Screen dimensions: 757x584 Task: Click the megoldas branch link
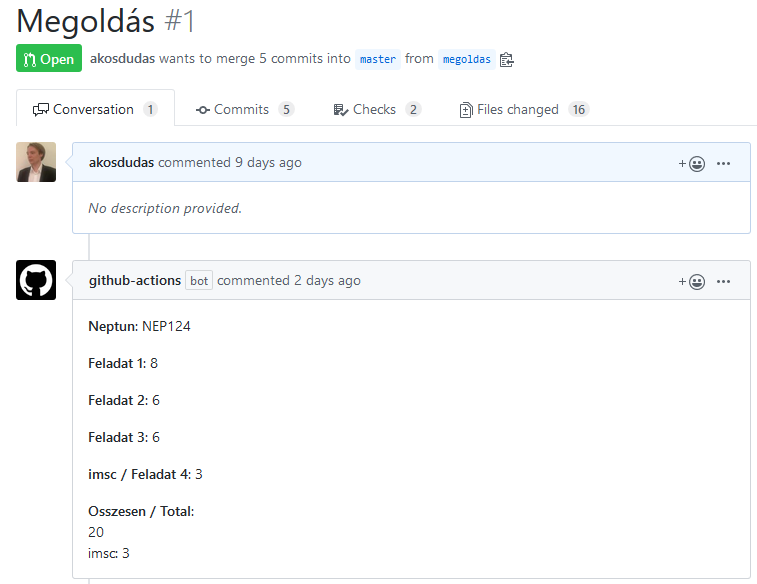467,59
